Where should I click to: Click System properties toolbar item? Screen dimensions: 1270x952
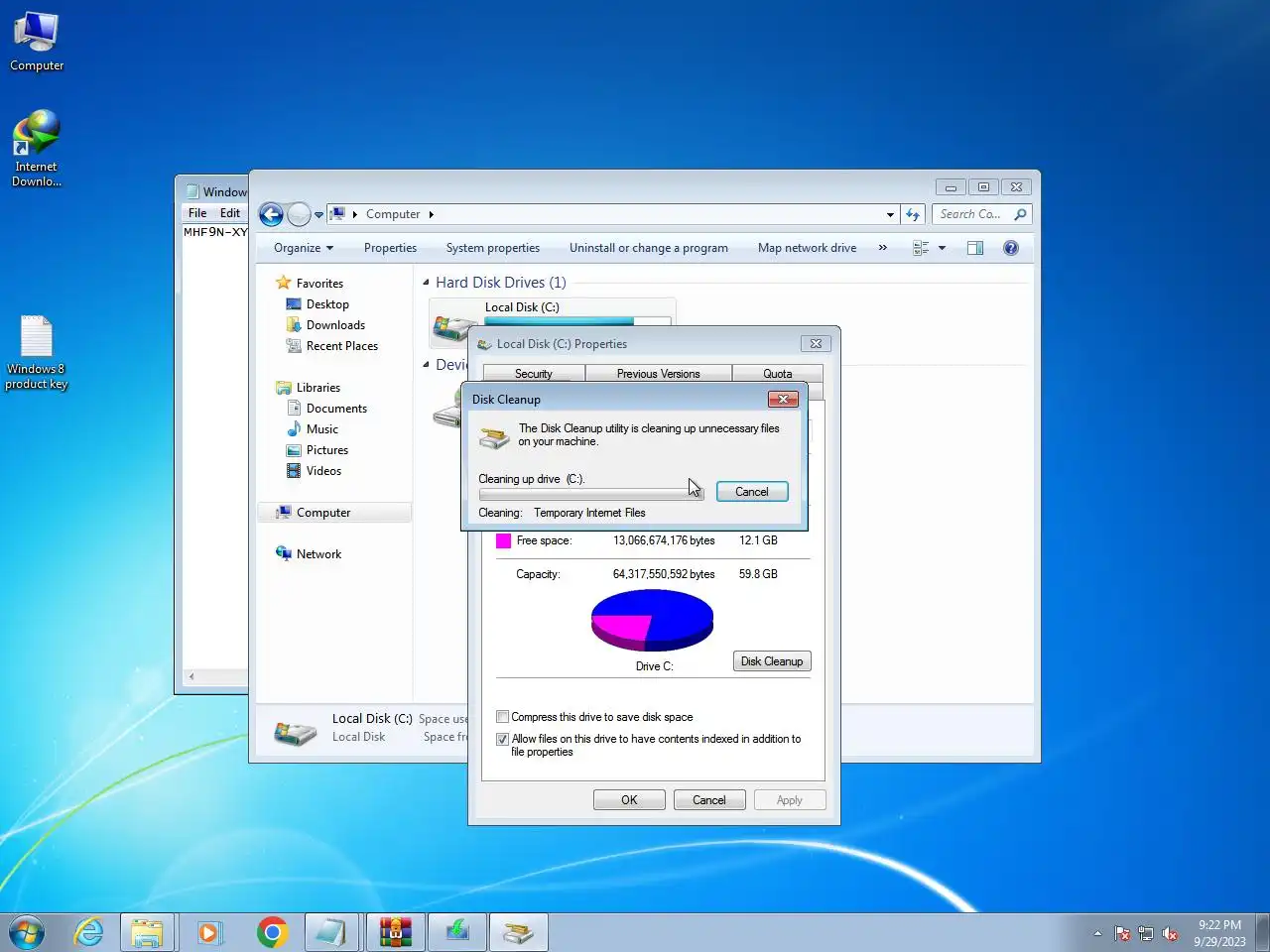pyautogui.click(x=493, y=248)
